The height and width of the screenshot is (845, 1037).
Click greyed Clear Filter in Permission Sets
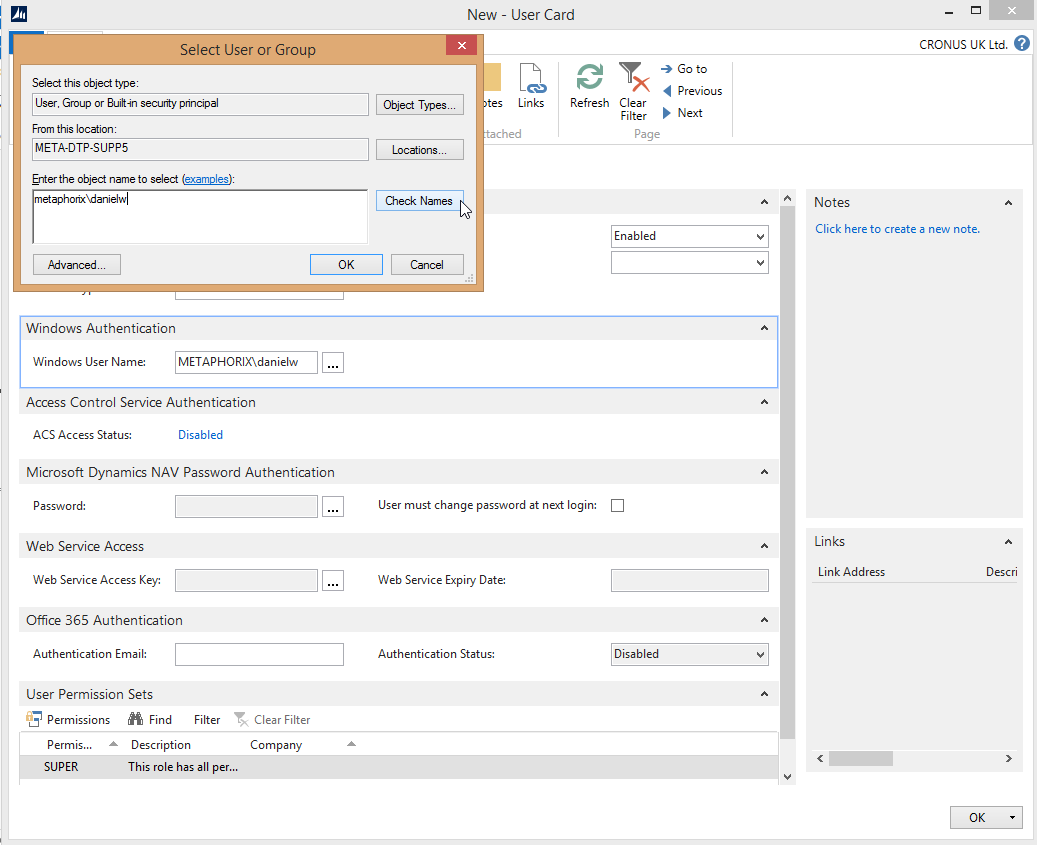pyautogui.click(x=272, y=719)
